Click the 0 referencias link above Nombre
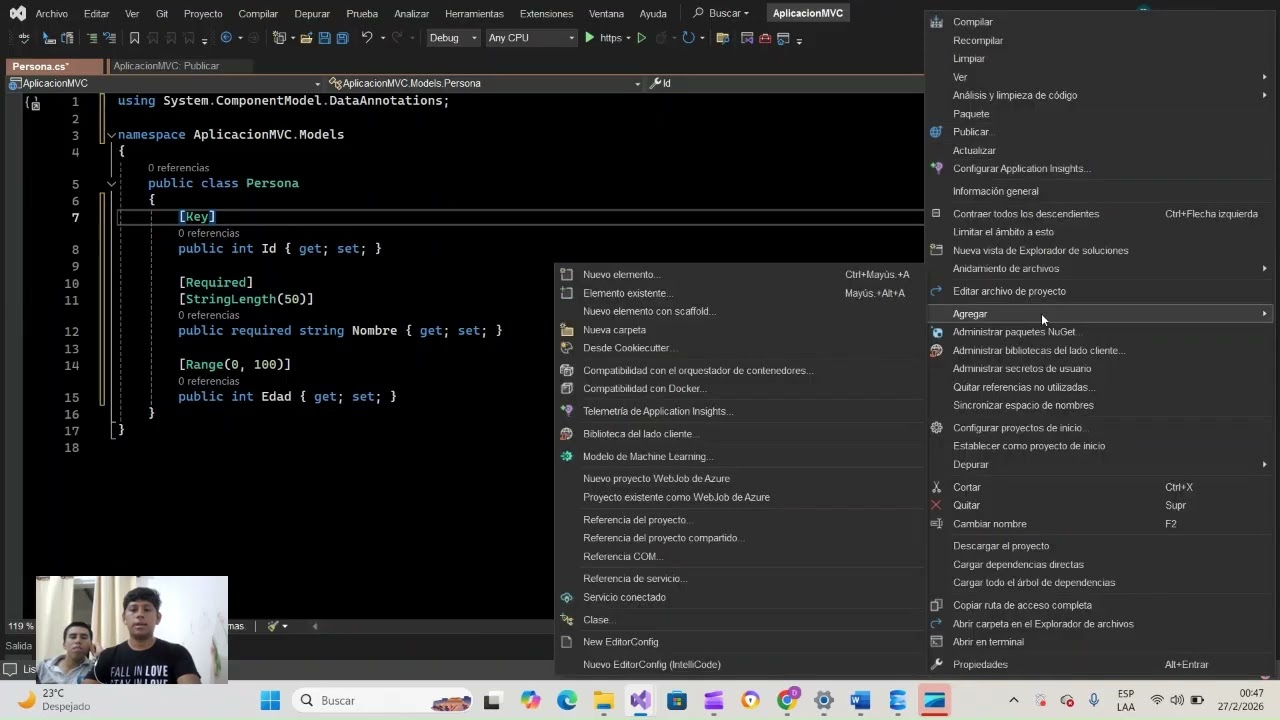Viewport: 1280px width, 720px height. point(209,315)
